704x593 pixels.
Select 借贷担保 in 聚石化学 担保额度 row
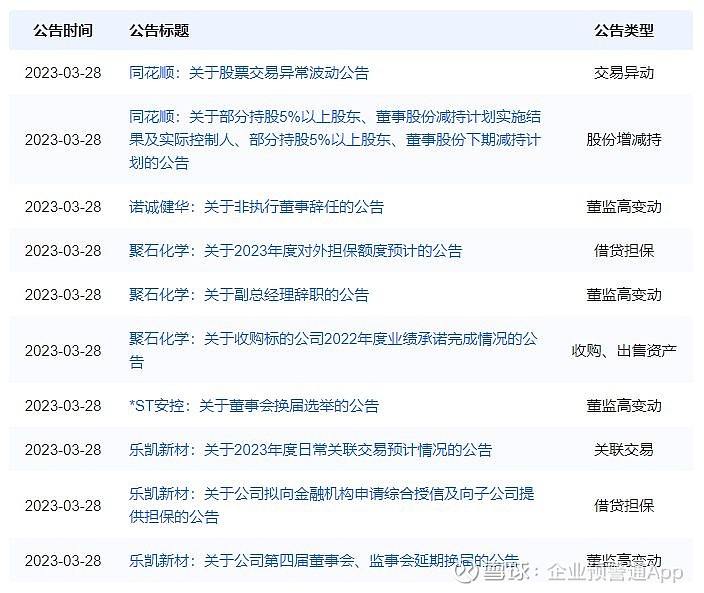click(x=624, y=250)
